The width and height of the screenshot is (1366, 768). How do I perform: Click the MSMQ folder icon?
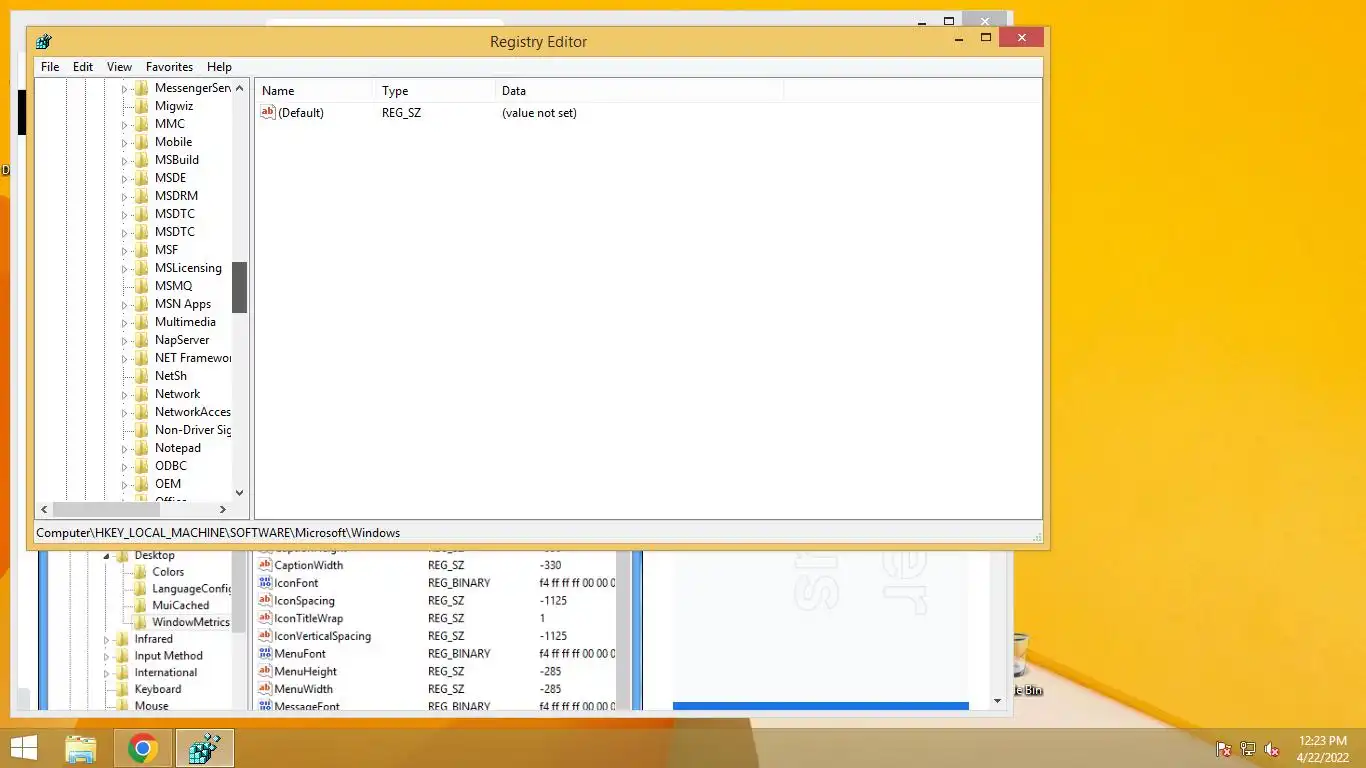(141, 286)
